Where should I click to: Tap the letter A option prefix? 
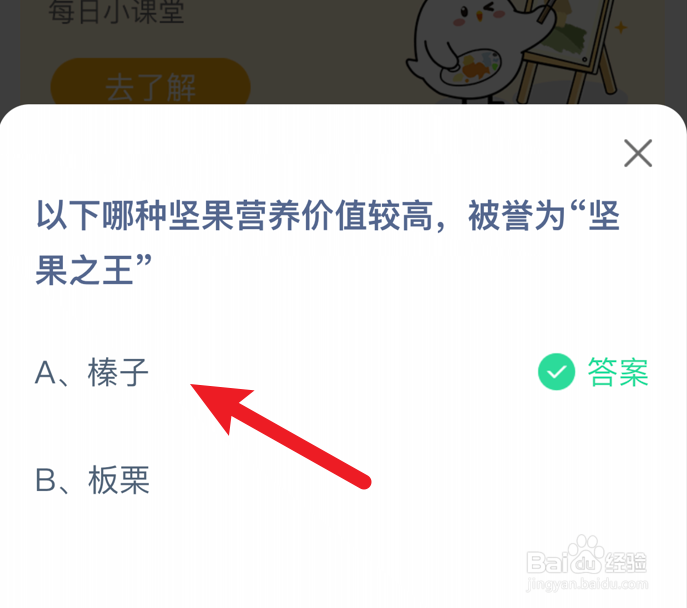[46, 374]
